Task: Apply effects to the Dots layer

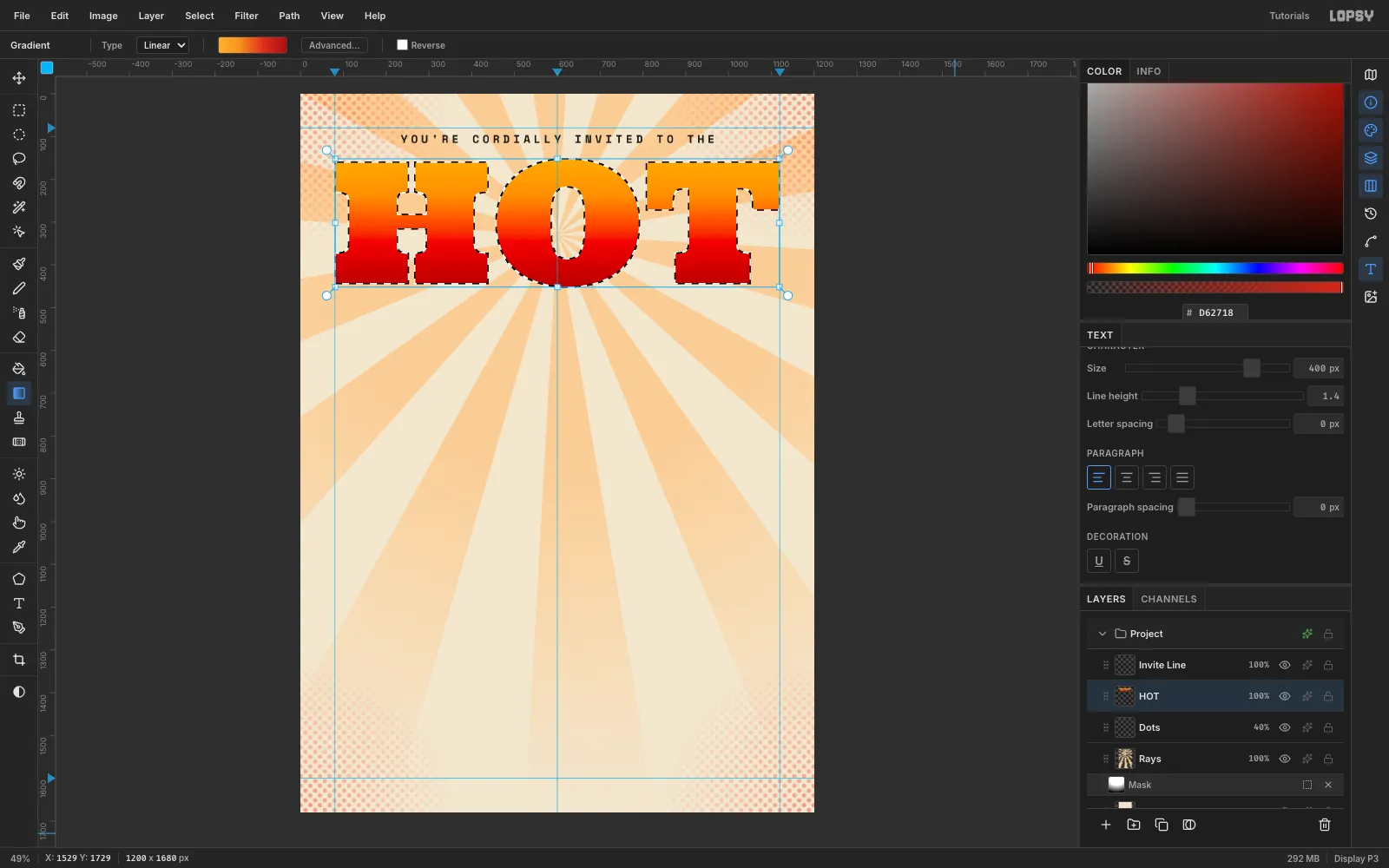Action: [1307, 727]
